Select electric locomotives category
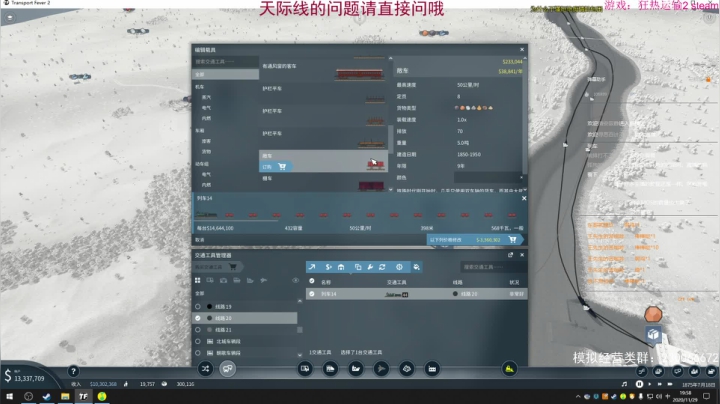Viewport: 720px width, 404px height. pyautogui.click(x=206, y=108)
